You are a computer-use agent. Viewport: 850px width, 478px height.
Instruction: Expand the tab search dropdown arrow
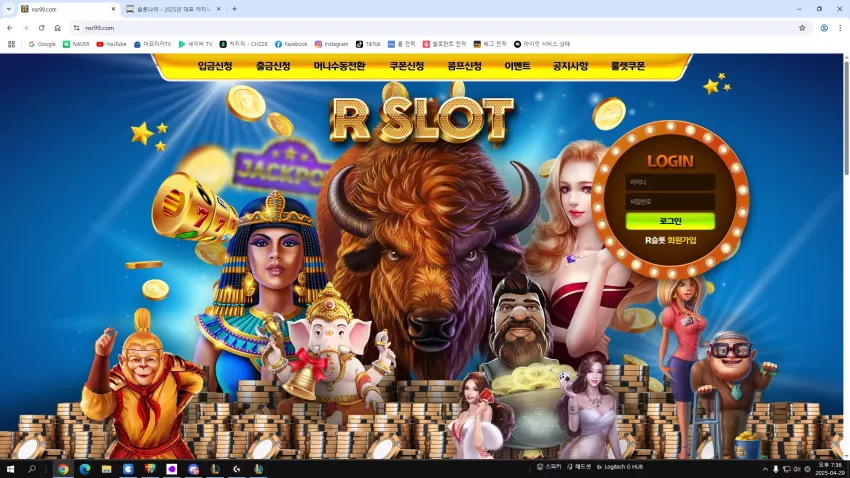click(x=9, y=9)
